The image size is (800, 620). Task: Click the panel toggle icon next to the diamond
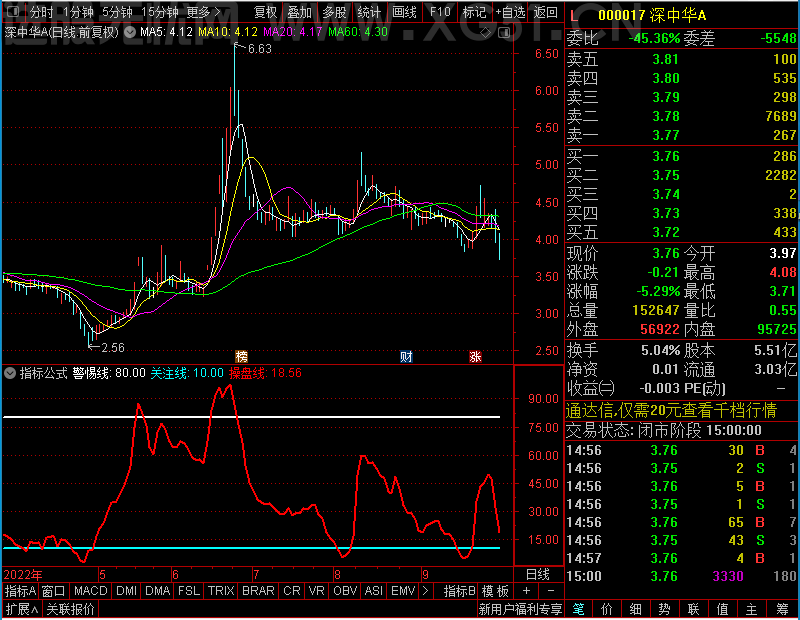tap(504, 33)
